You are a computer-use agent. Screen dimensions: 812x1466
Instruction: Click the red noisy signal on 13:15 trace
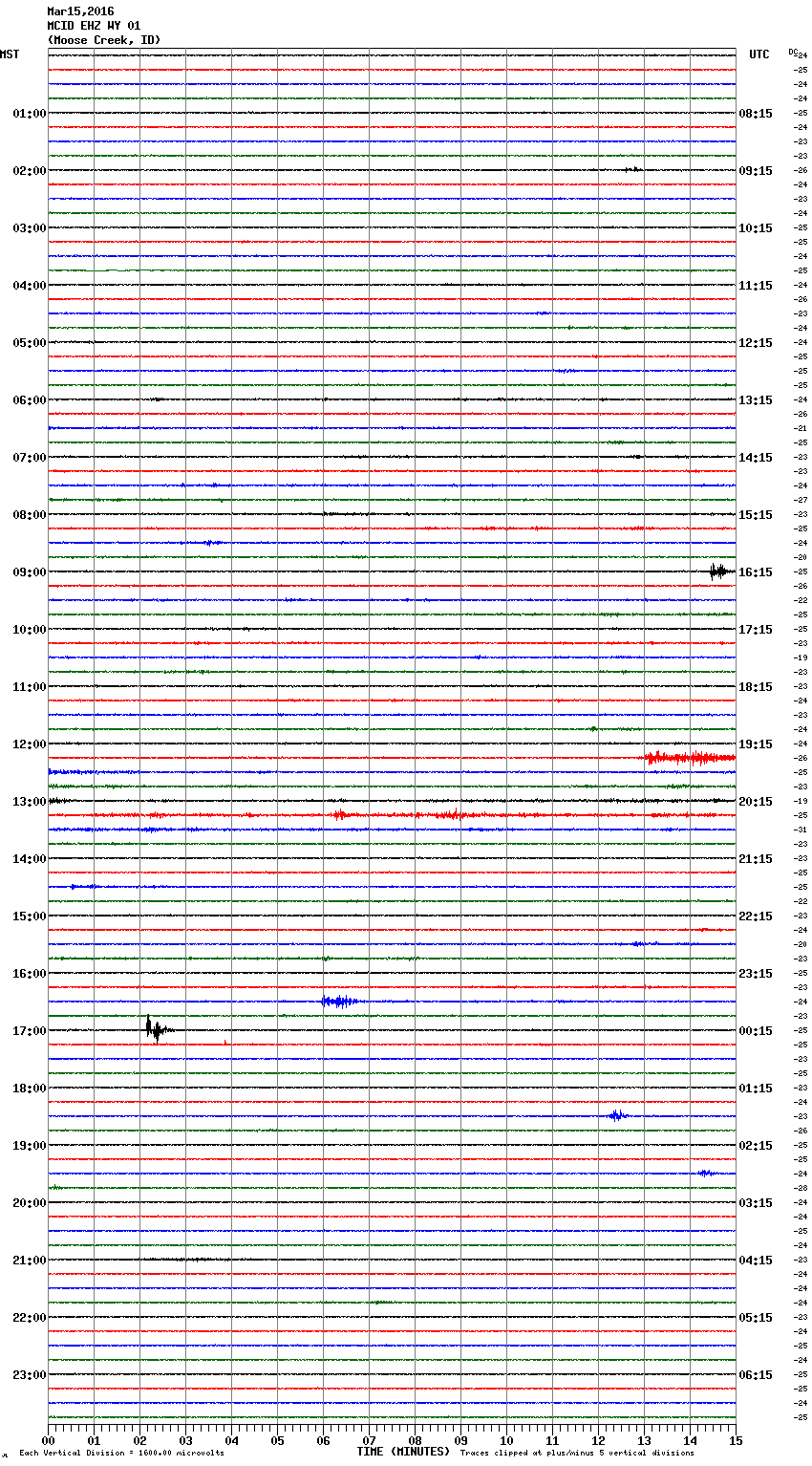coord(392,815)
